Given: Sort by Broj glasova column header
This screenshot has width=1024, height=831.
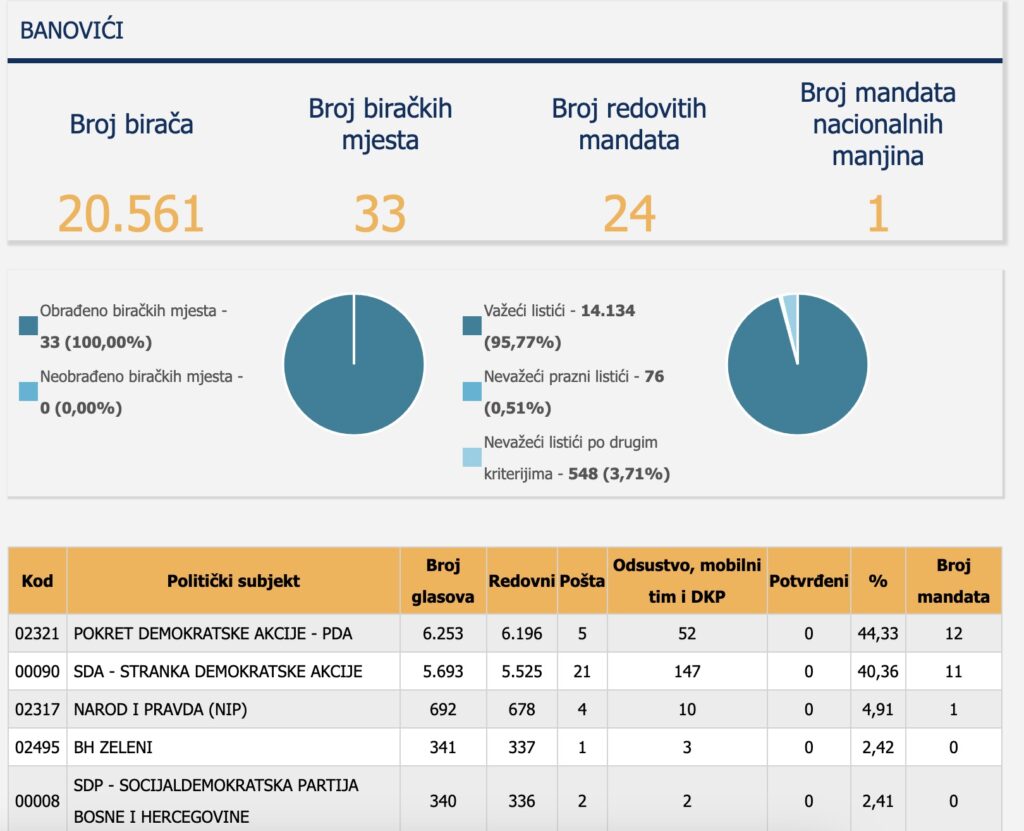Looking at the screenshot, I should [x=443, y=580].
